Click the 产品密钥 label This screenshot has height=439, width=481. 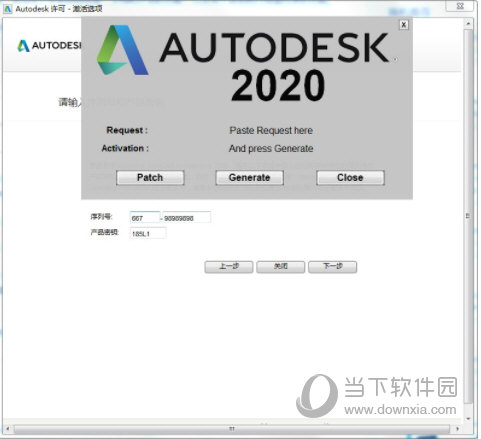point(104,232)
